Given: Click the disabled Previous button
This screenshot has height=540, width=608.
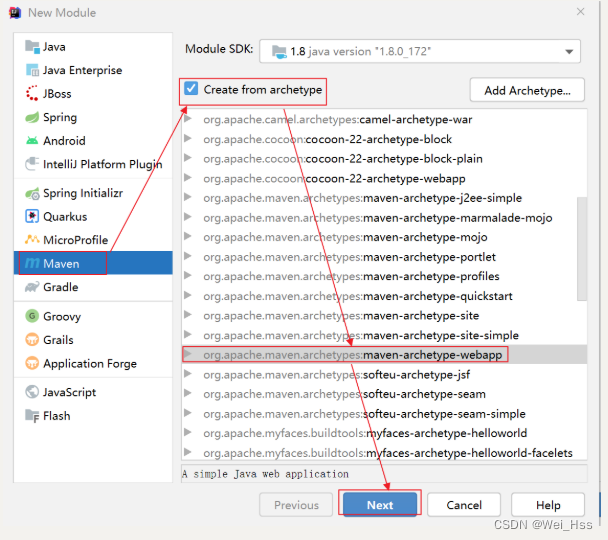Looking at the screenshot, I should pyautogui.click(x=296, y=505).
